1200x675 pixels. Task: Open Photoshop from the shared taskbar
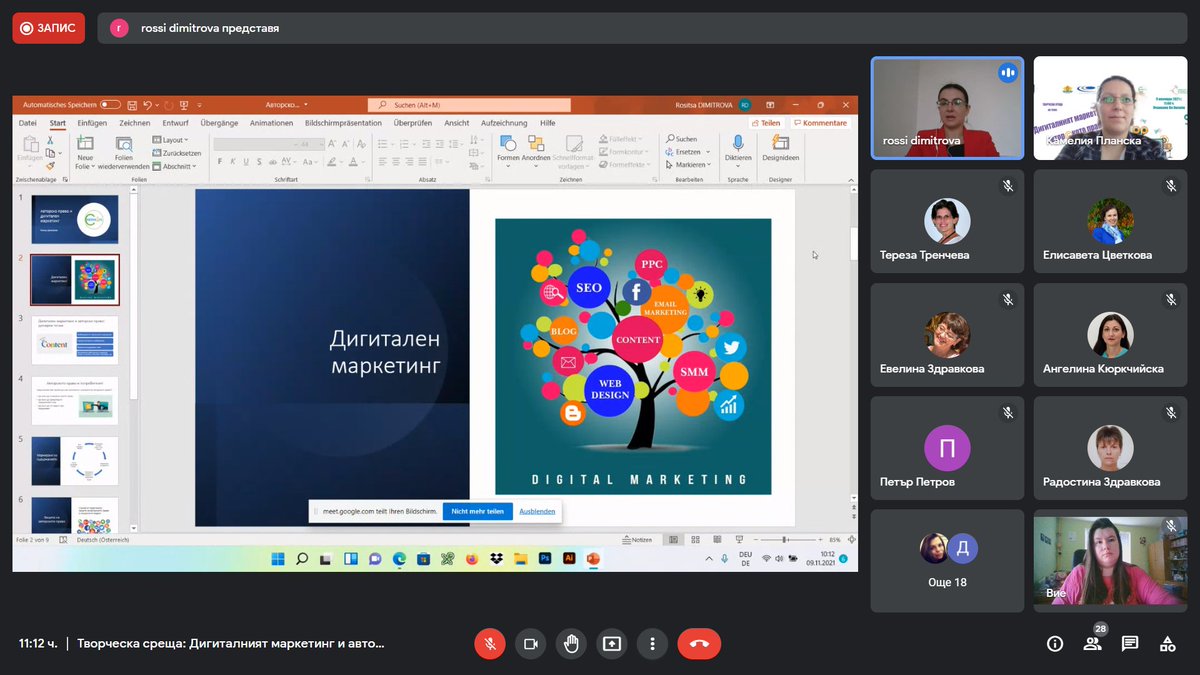point(545,559)
